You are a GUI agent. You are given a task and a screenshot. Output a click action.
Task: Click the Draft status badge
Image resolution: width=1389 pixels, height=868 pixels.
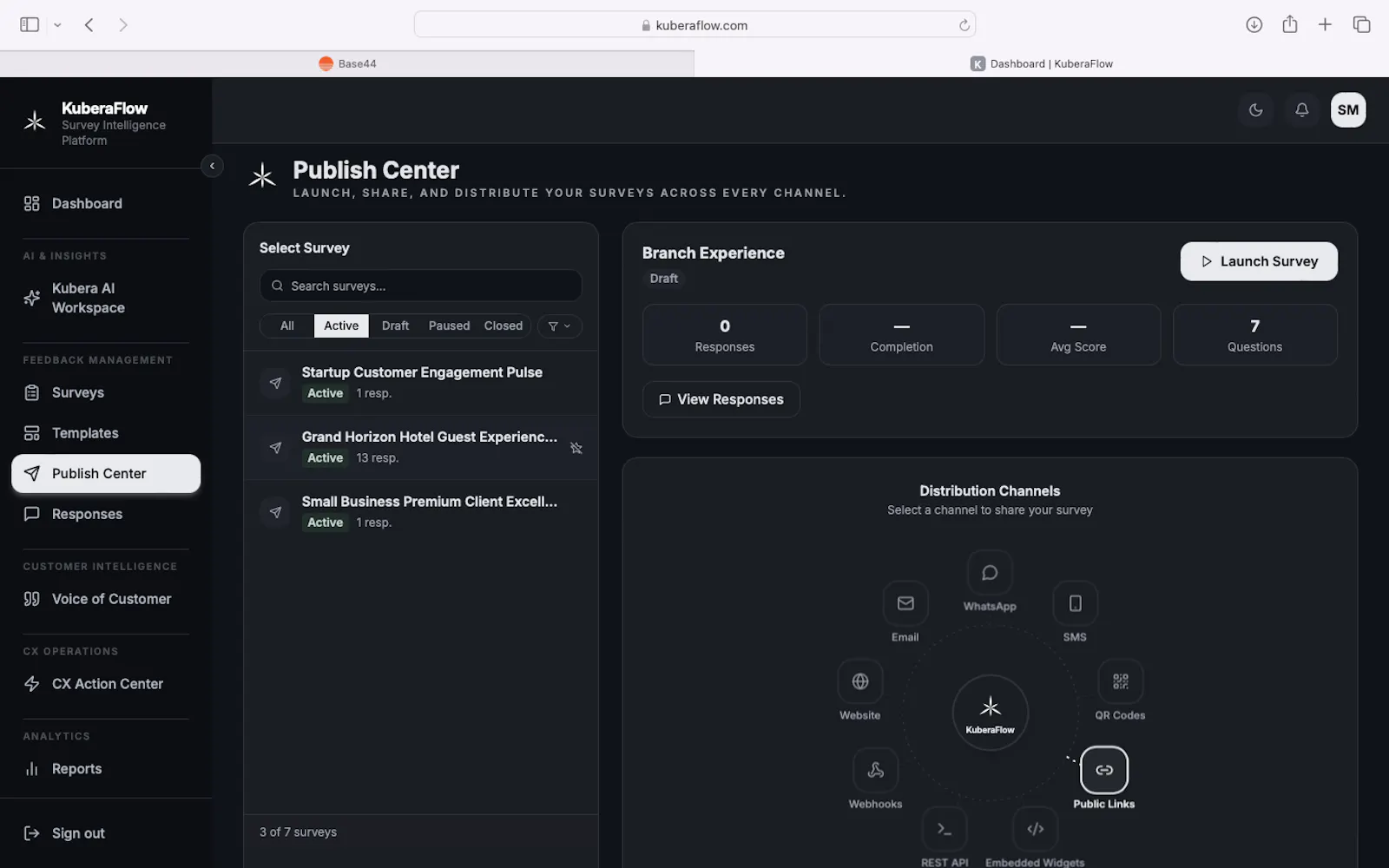pos(664,279)
